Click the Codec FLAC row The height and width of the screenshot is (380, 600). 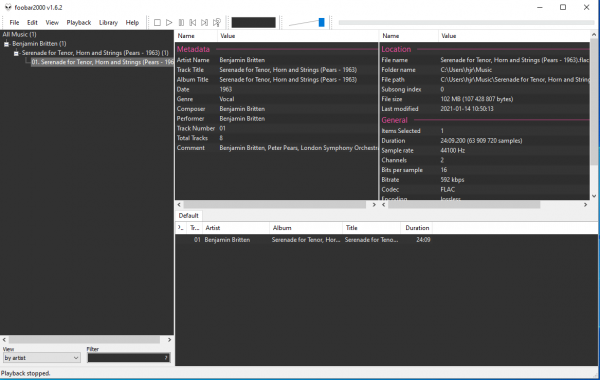[485, 189]
